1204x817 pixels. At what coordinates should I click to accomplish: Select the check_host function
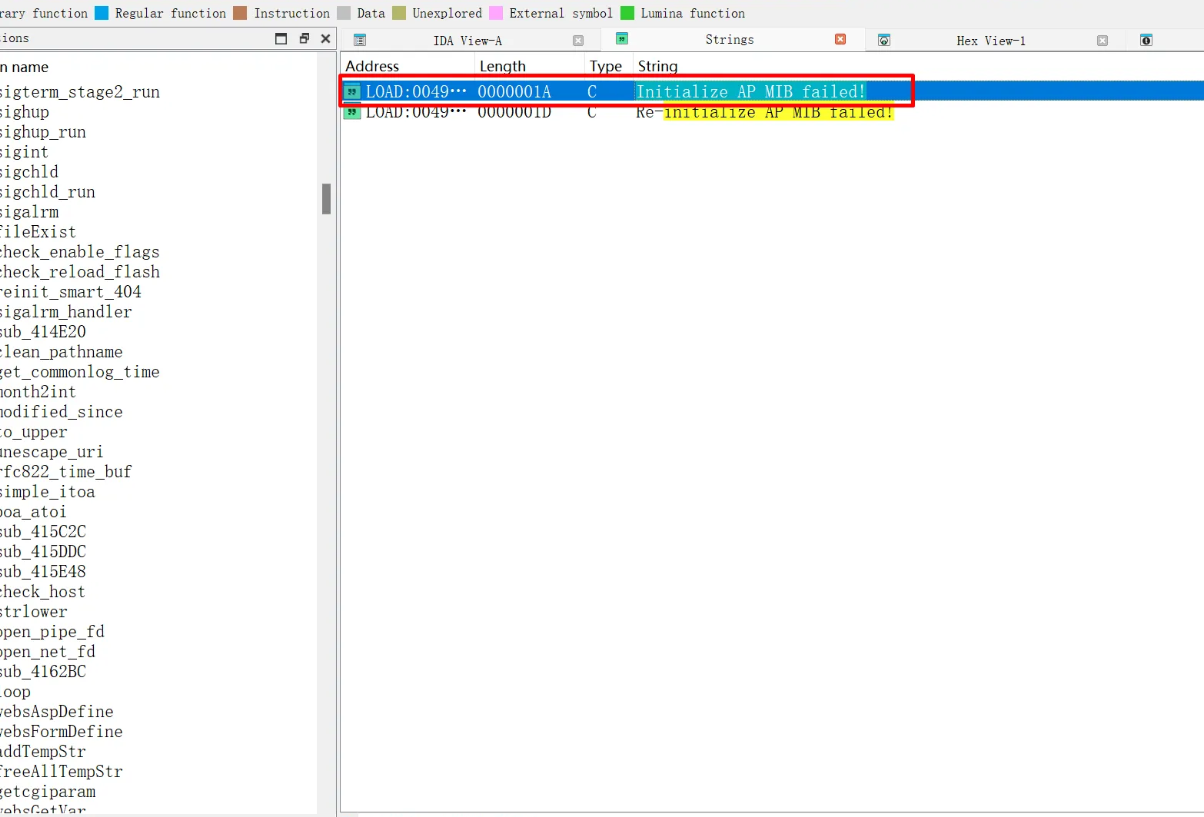(43, 592)
